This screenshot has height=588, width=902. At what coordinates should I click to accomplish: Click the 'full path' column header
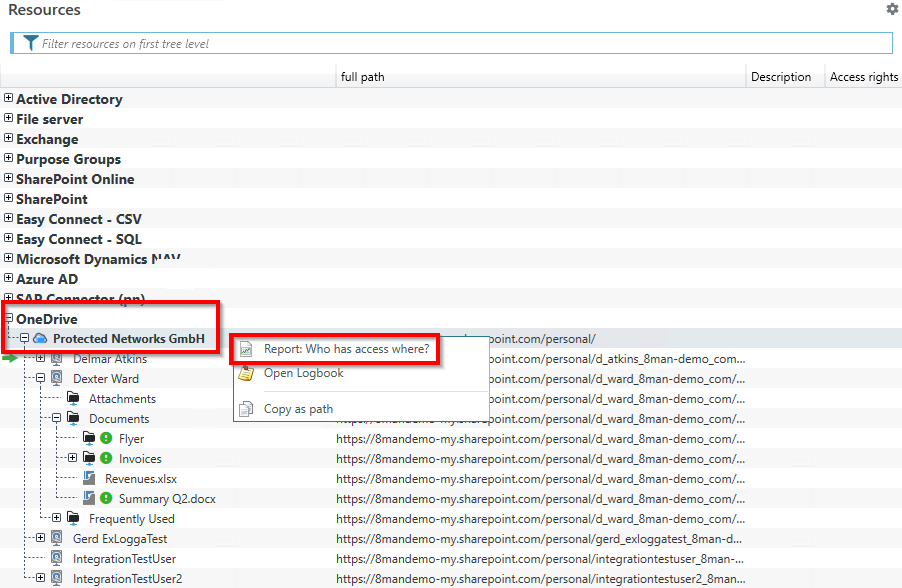[362, 77]
